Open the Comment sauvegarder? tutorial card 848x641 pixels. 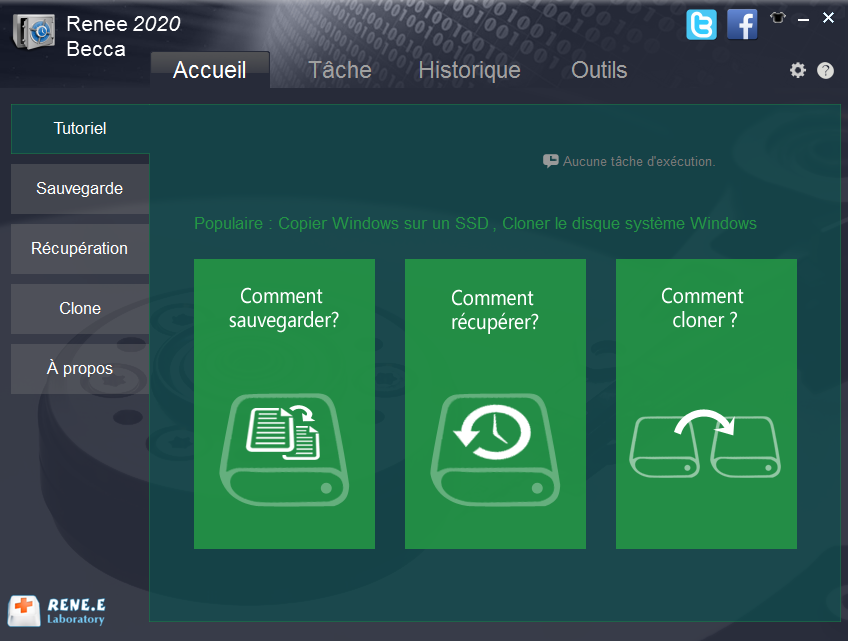284,404
